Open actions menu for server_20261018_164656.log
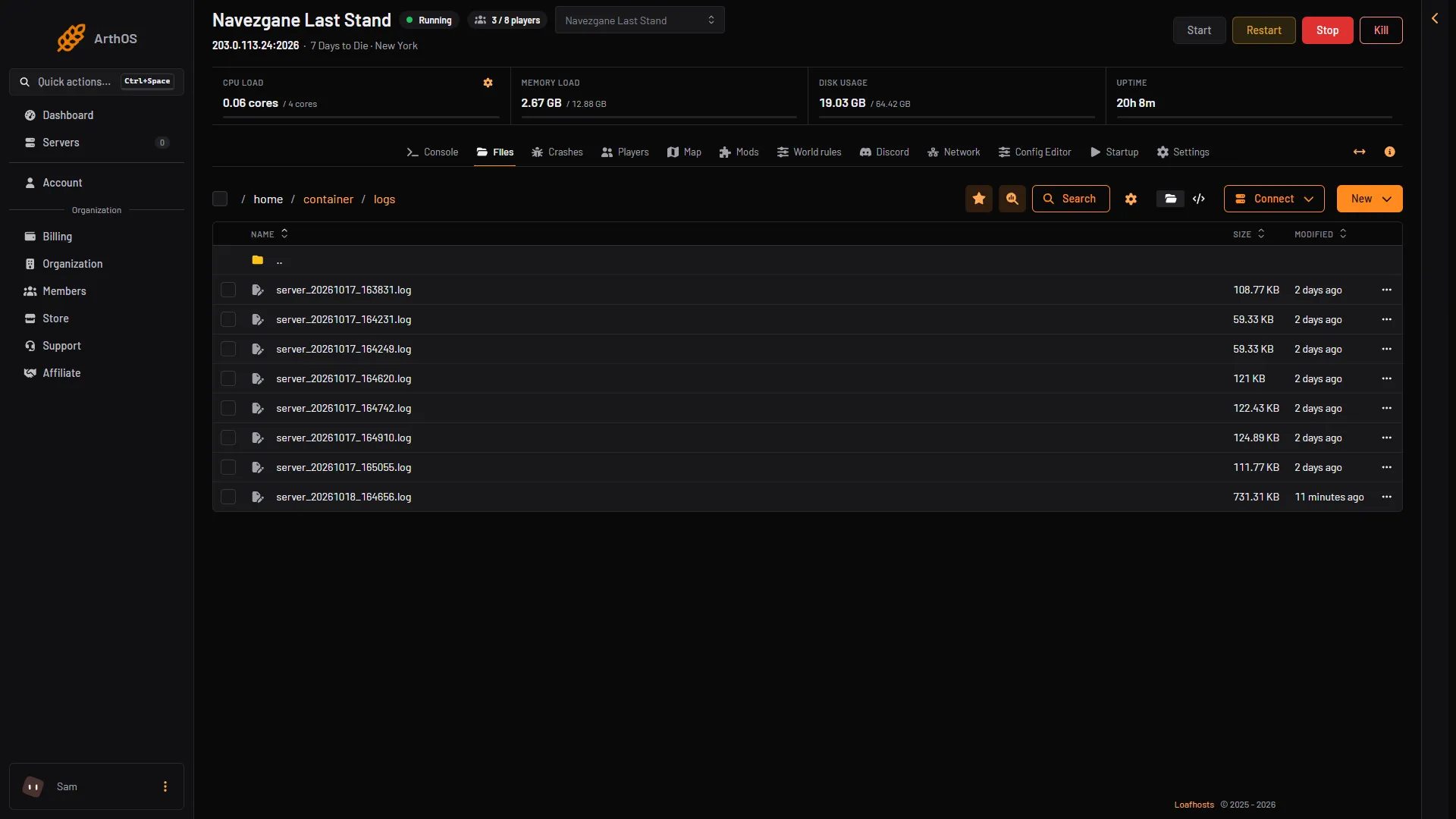The width and height of the screenshot is (1456, 819). click(1386, 497)
